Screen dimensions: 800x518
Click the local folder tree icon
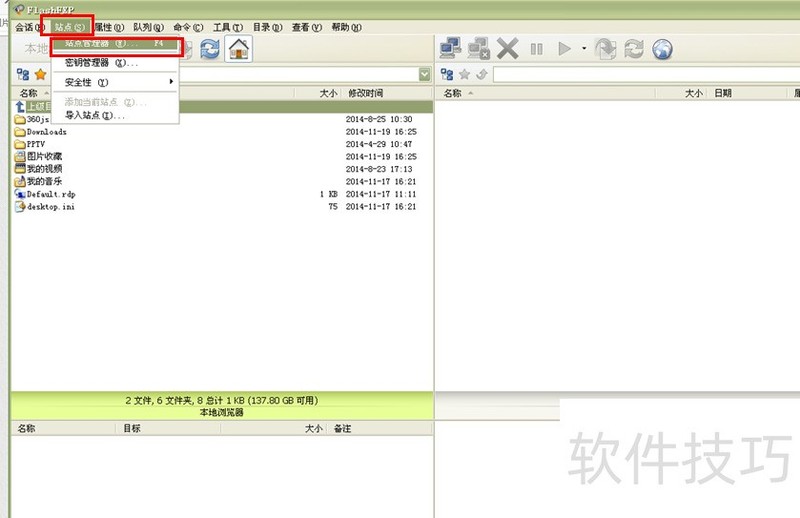click(x=23, y=75)
